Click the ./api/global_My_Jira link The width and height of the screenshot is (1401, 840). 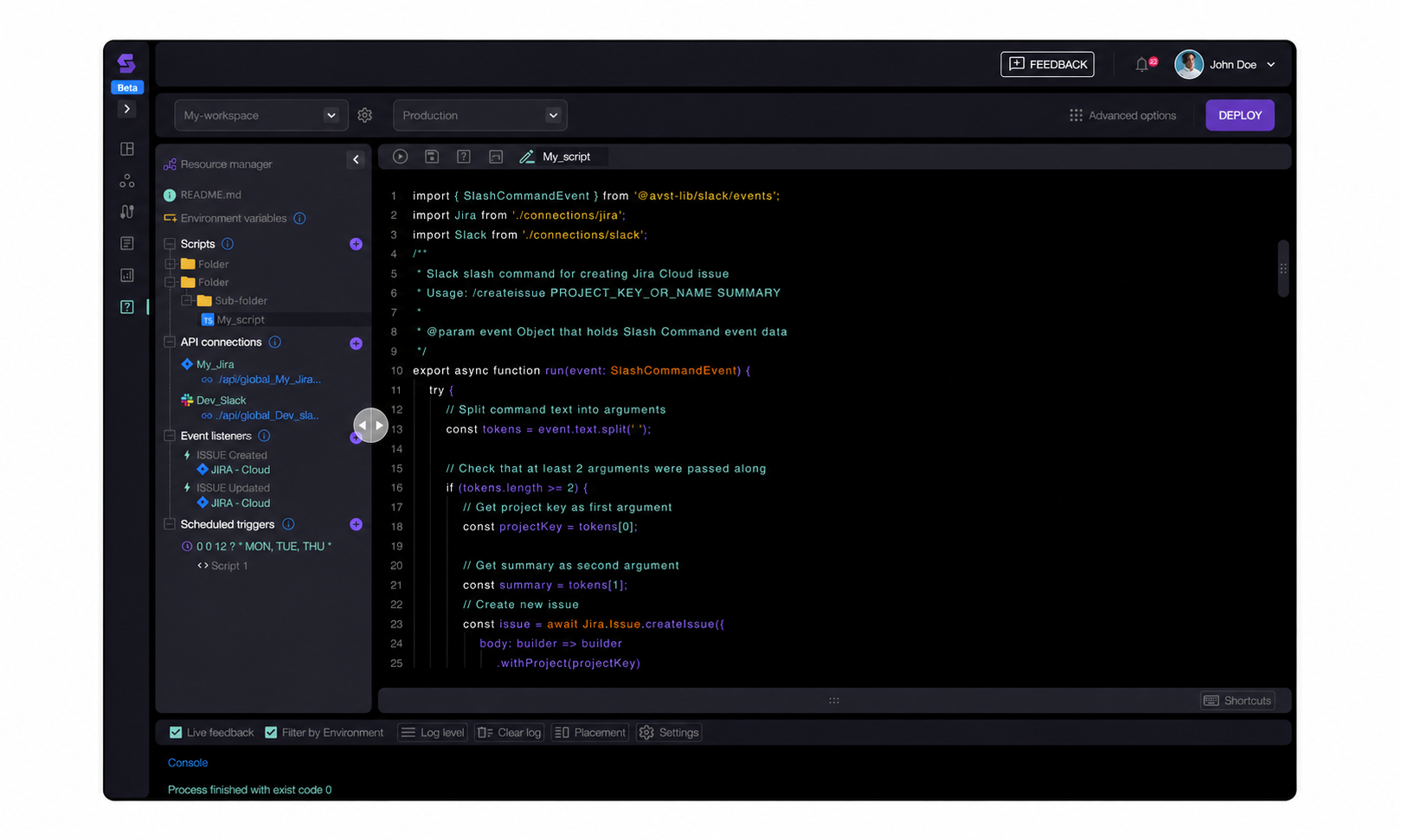[268, 380]
